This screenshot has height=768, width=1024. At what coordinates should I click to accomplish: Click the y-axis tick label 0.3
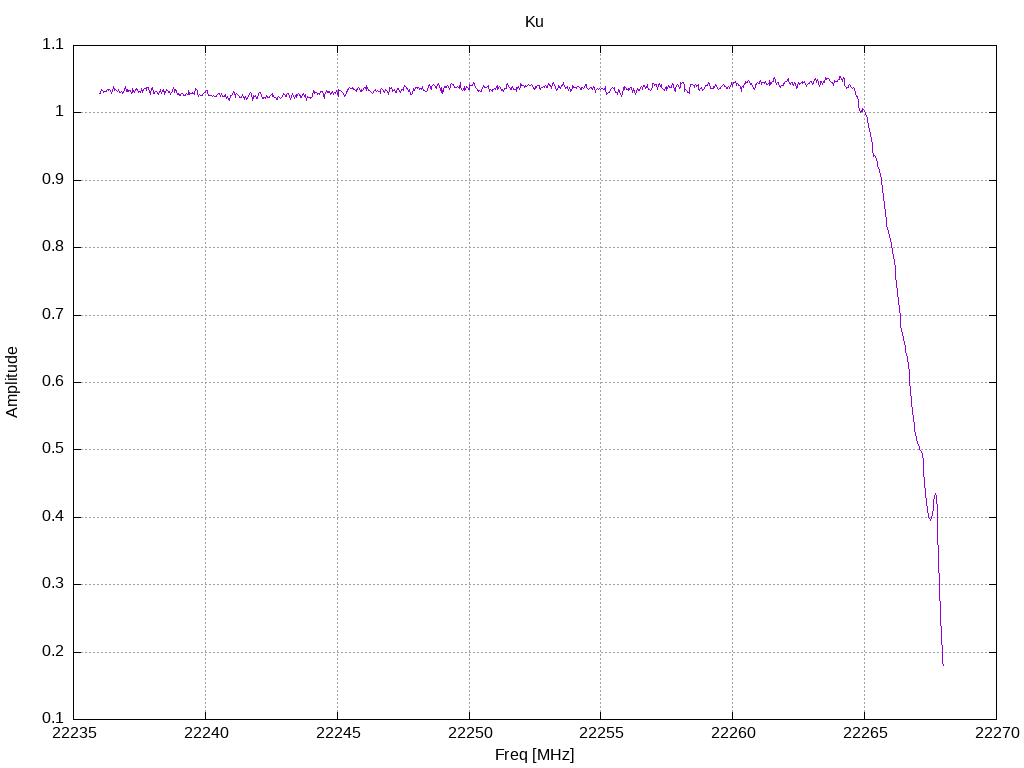pyautogui.click(x=53, y=584)
